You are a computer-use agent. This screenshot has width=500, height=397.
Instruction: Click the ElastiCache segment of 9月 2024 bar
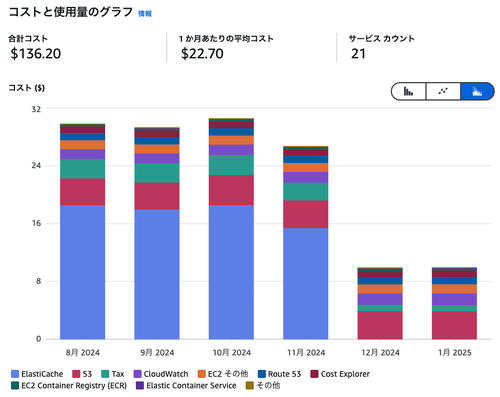157,274
